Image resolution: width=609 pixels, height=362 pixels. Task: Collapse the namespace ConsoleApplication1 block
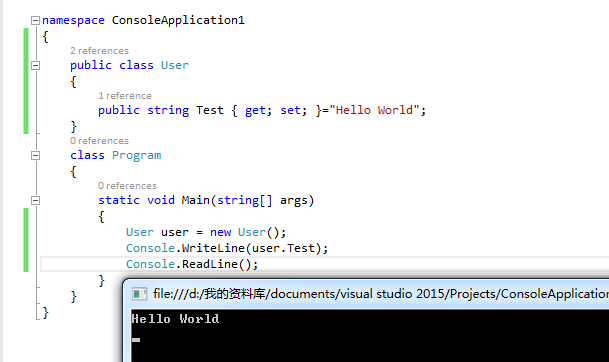[x=35, y=20]
